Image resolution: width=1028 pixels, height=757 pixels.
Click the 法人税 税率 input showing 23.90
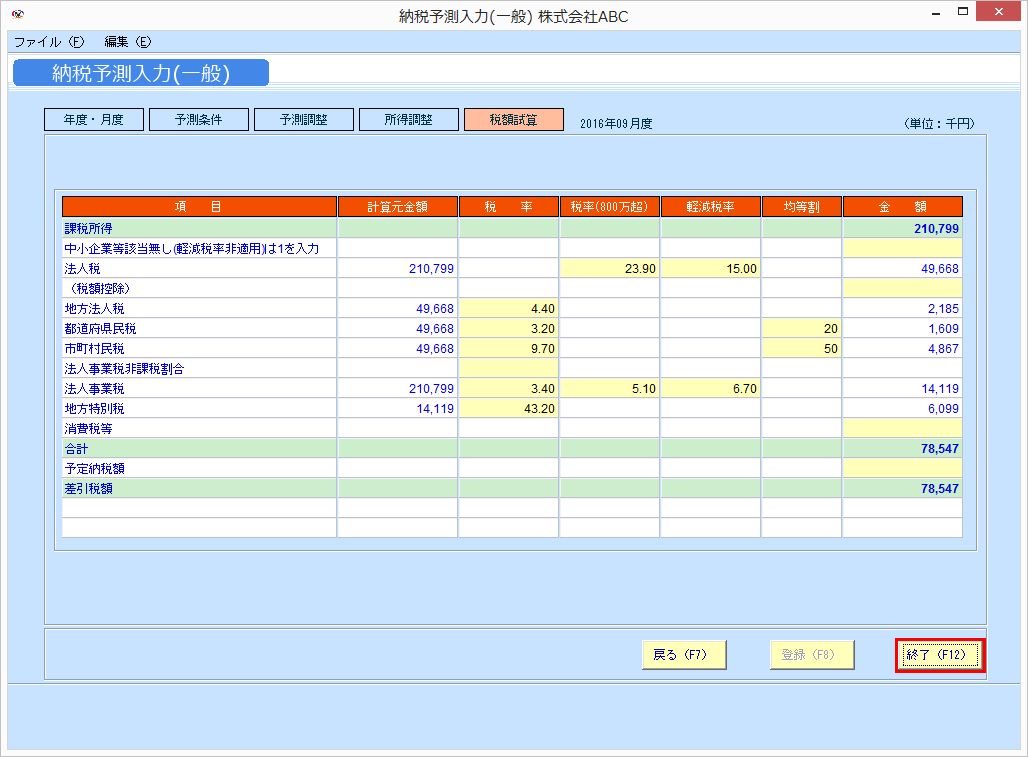[608, 268]
